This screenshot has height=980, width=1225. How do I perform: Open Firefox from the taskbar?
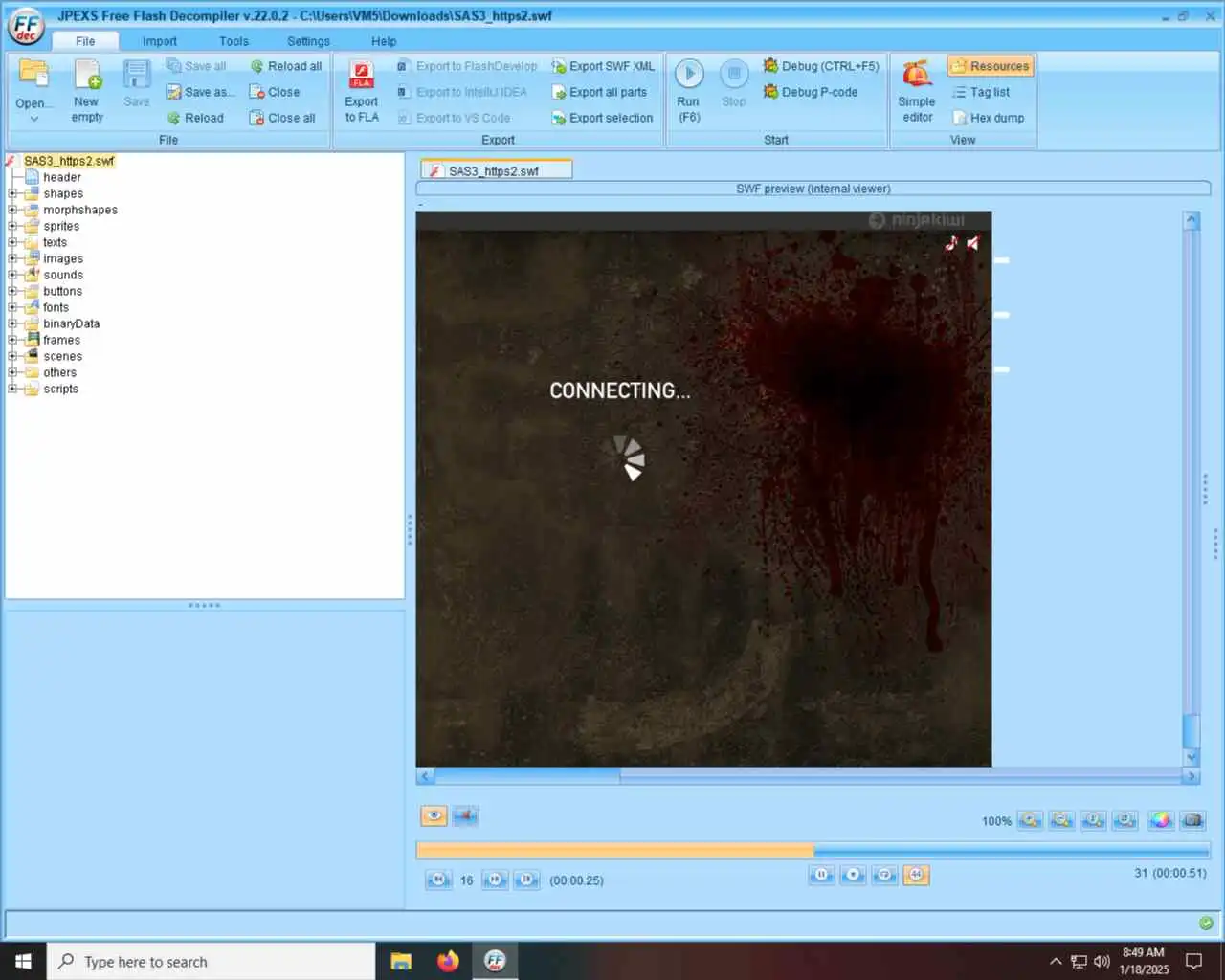click(x=448, y=961)
